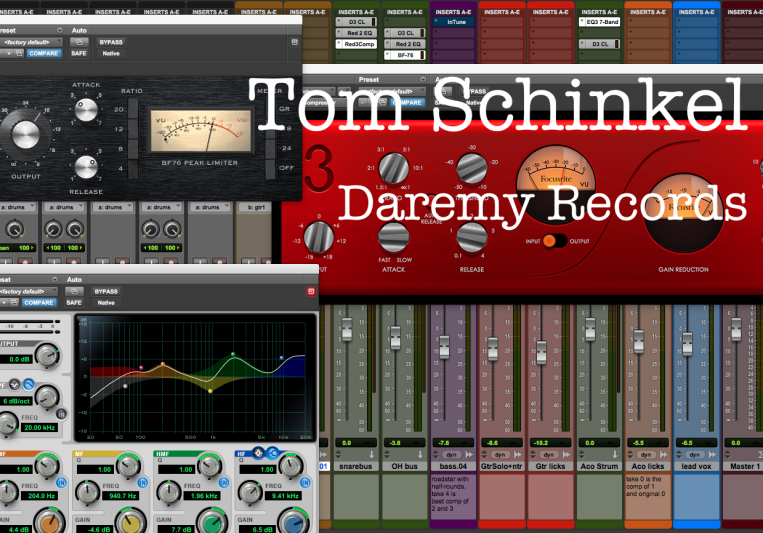Image resolution: width=763 pixels, height=533 pixels.
Task: Open the EQ window Preset menu arrow
Action: coord(54,279)
